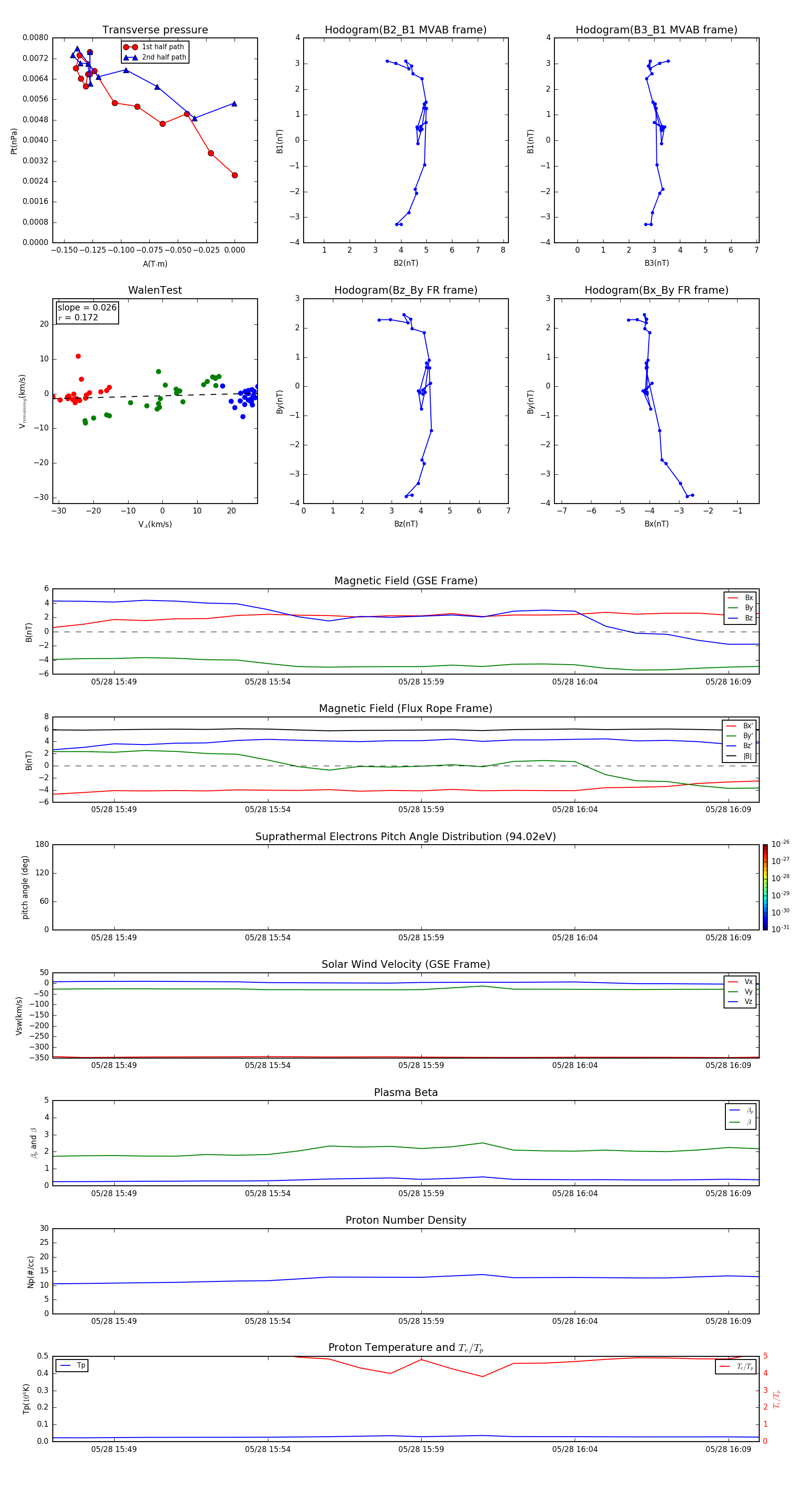Screen dimensions: 812x1489
Task: Click the 'Bz(nT)' x-axis label
Action: click(x=406, y=524)
